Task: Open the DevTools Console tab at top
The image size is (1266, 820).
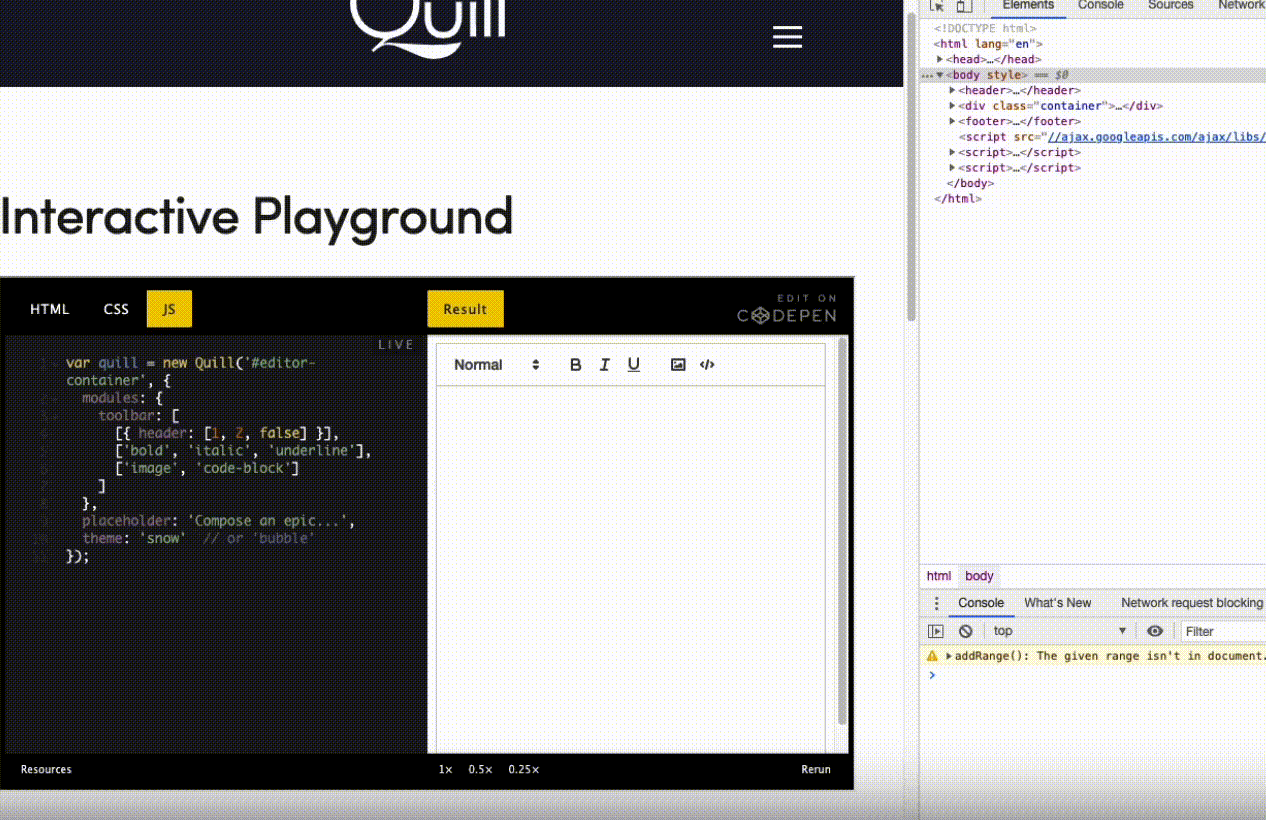Action: (1101, 5)
